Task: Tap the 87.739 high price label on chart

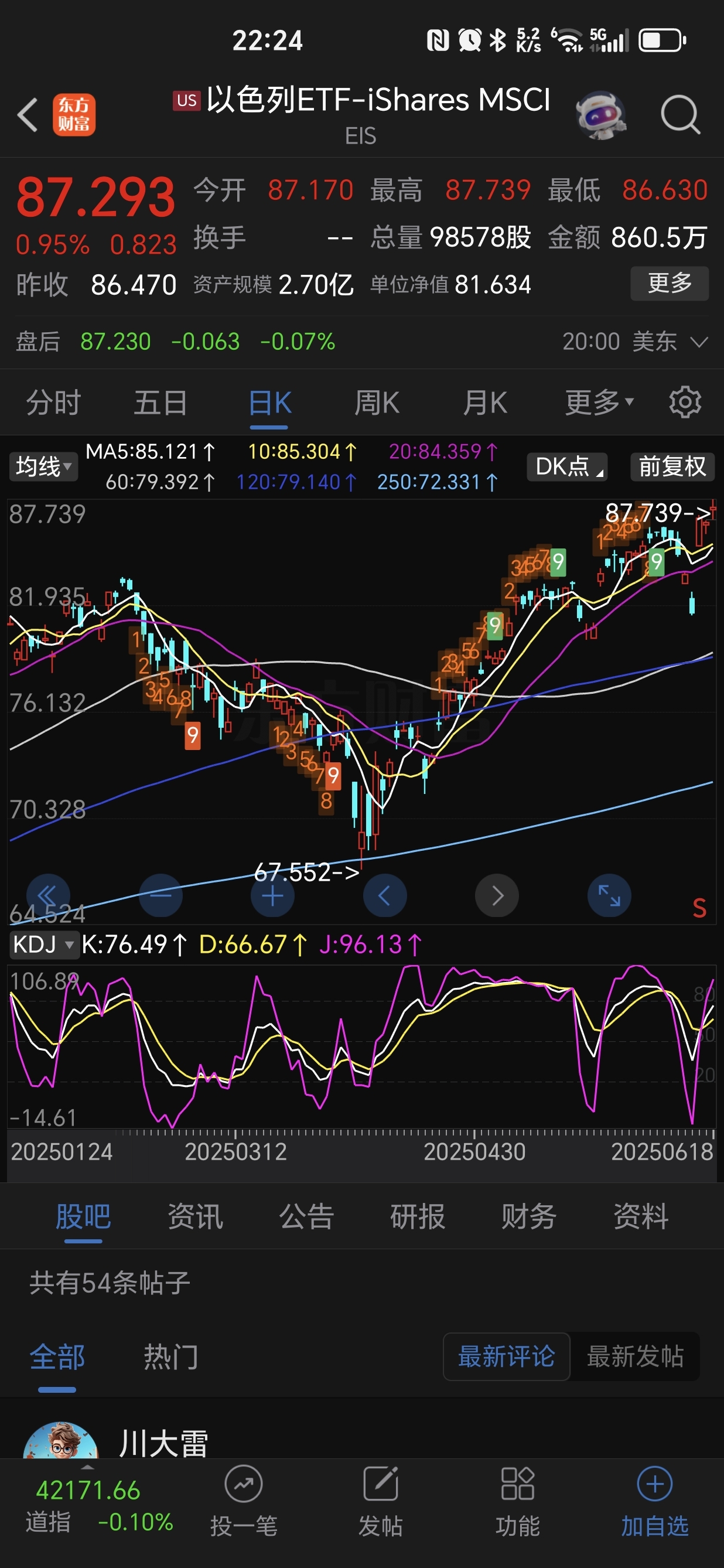Action: tap(658, 513)
